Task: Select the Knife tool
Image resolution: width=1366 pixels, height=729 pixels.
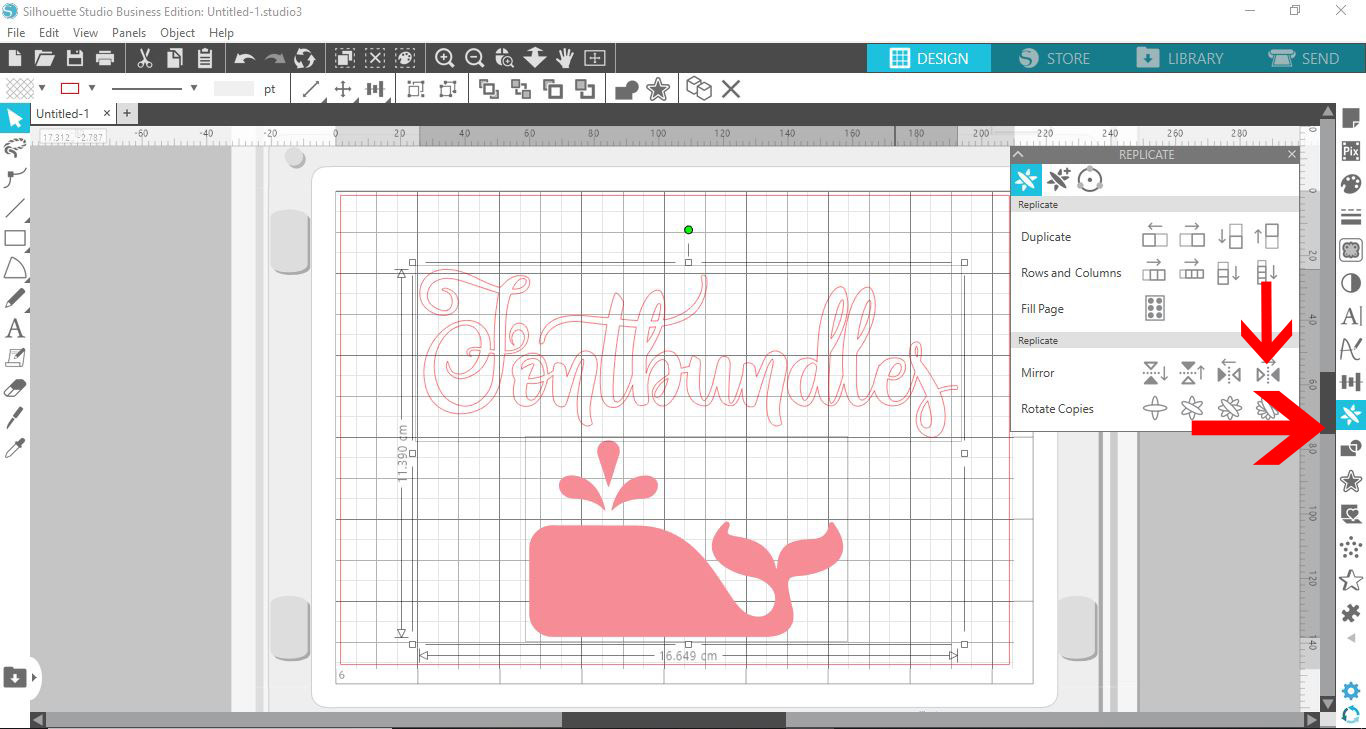Action: pos(15,417)
